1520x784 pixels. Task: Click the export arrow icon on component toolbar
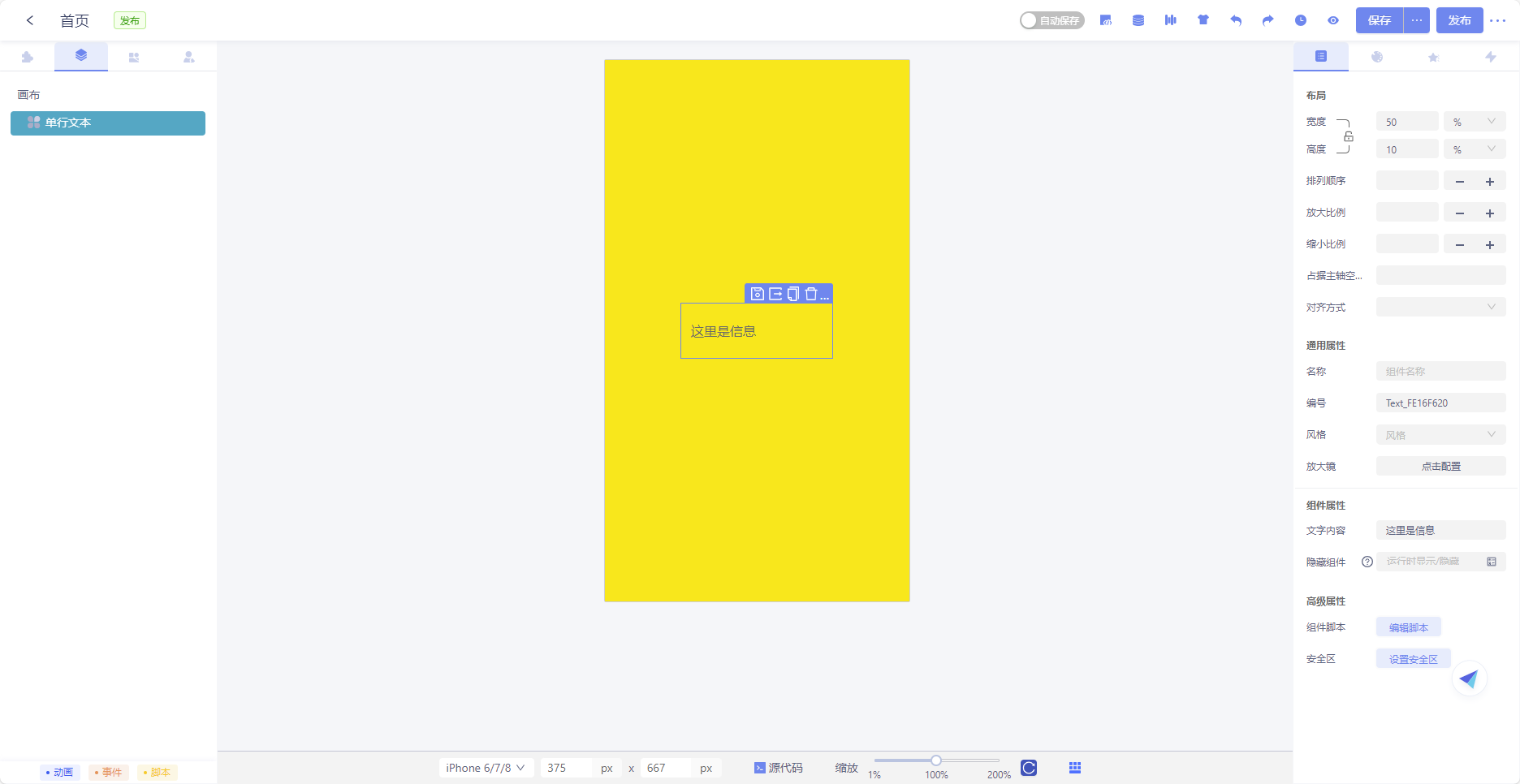(x=775, y=294)
